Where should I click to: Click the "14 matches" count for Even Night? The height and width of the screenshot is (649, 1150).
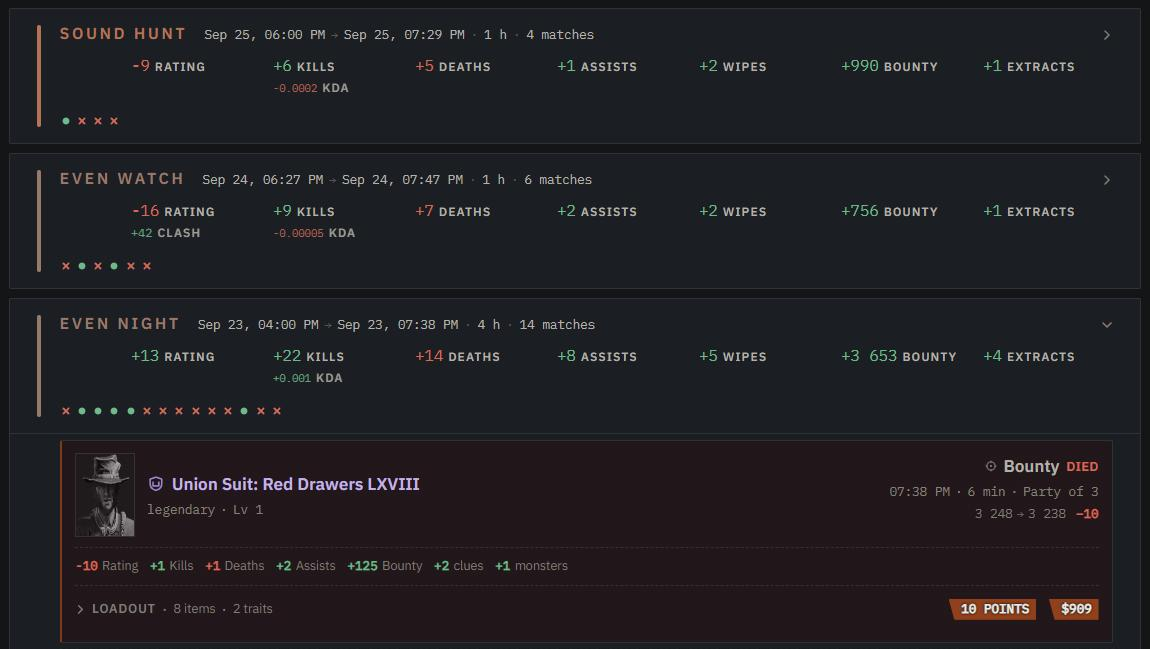(x=557, y=325)
